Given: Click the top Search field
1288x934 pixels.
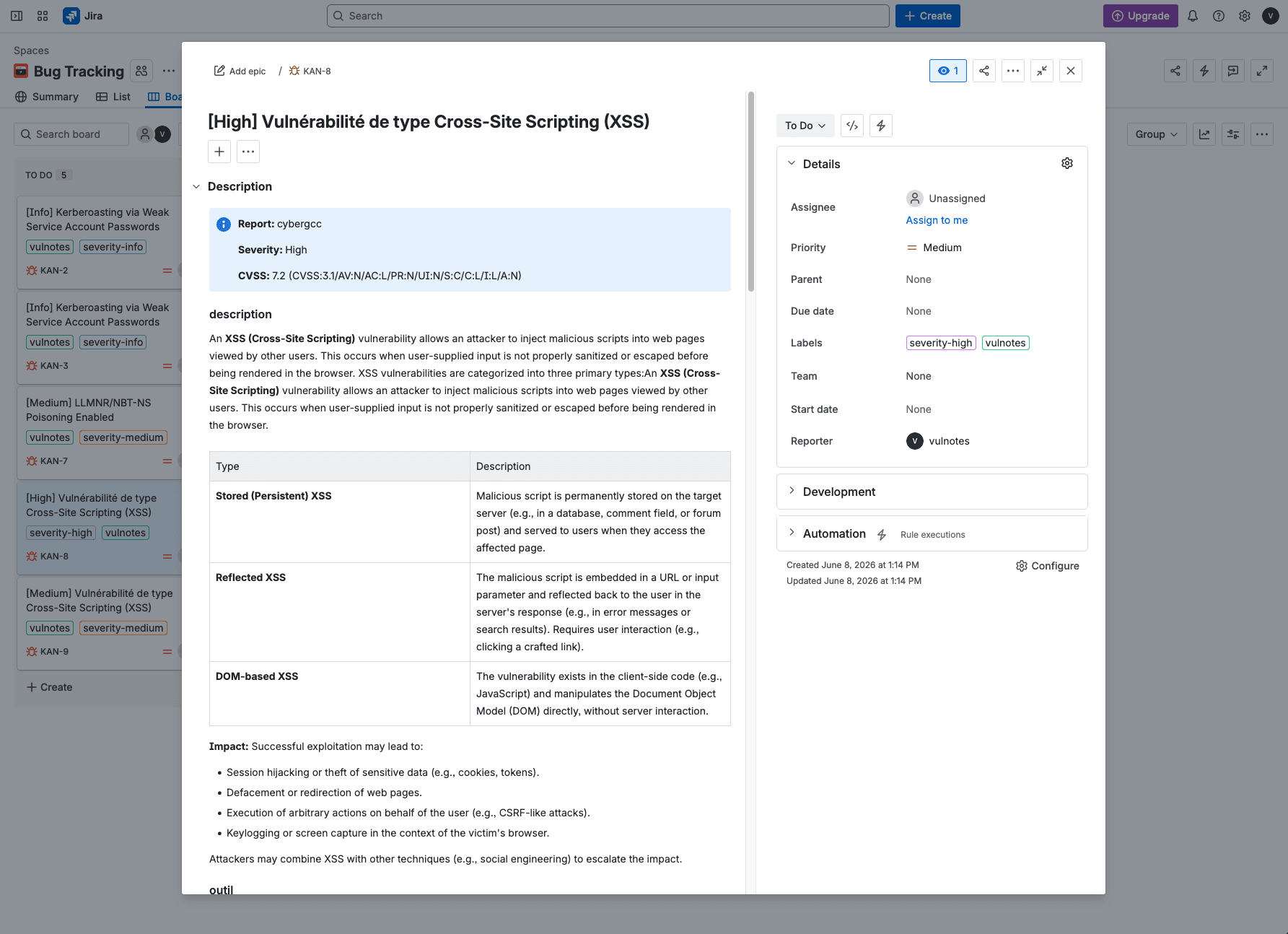Looking at the screenshot, I should pyautogui.click(x=608, y=16).
